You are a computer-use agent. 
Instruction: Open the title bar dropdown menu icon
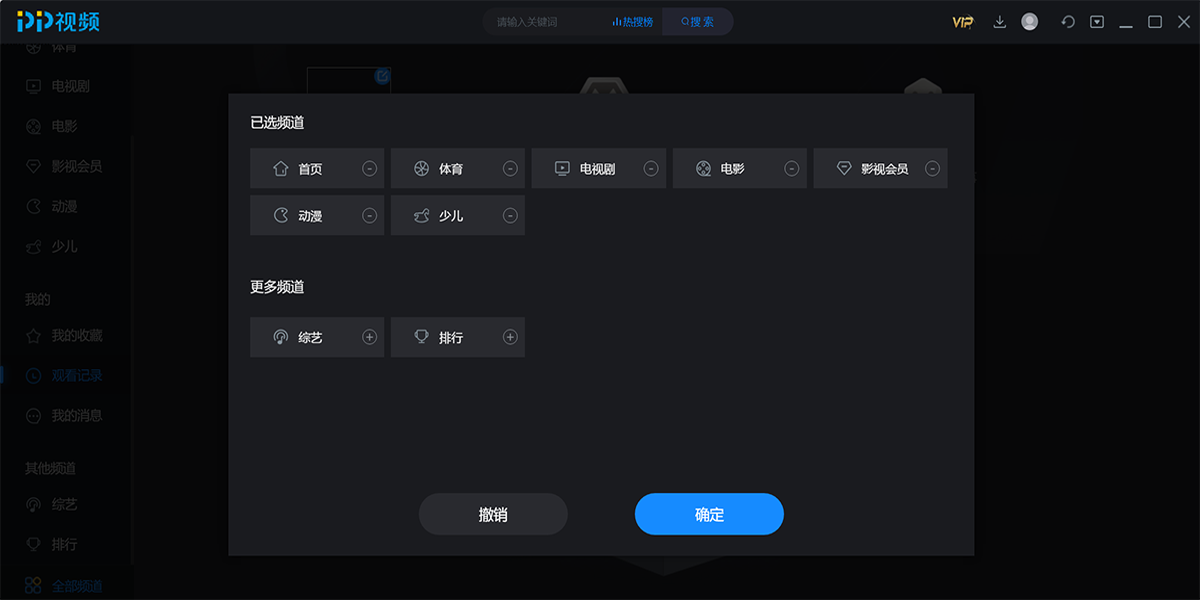[x=1097, y=22]
